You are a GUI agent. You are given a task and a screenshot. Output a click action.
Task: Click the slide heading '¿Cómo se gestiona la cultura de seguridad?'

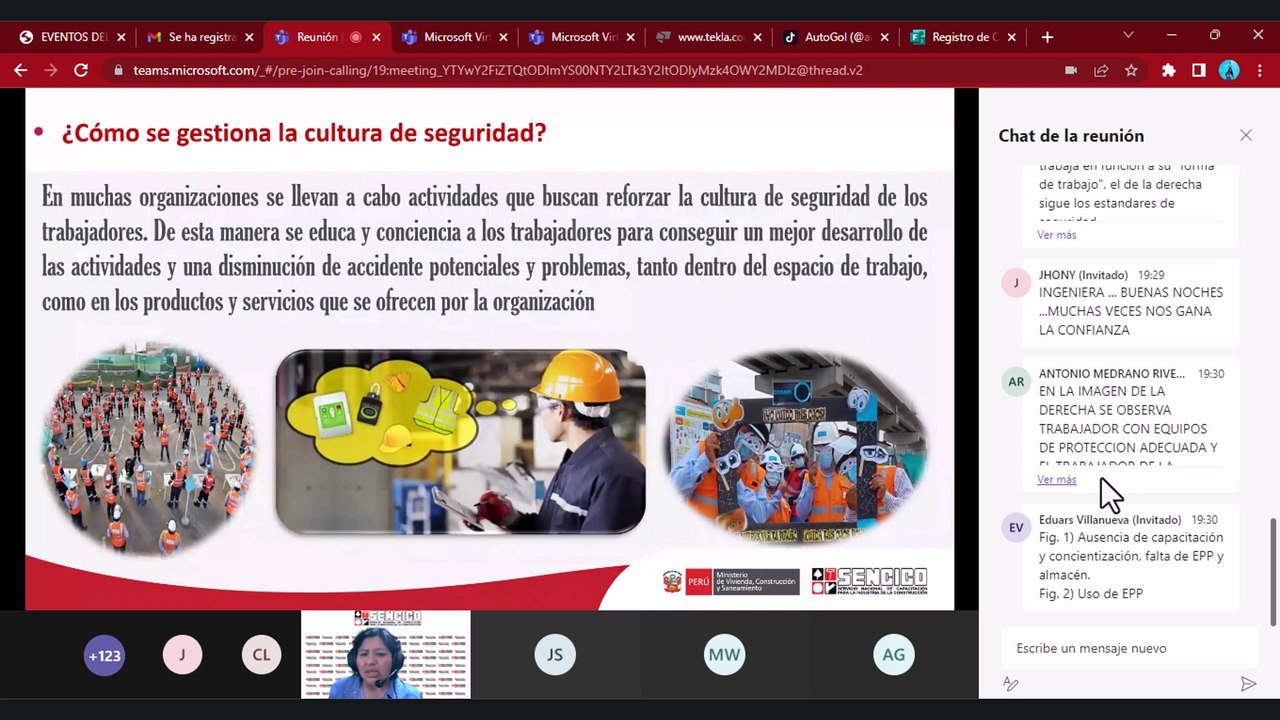coord(304,132)
